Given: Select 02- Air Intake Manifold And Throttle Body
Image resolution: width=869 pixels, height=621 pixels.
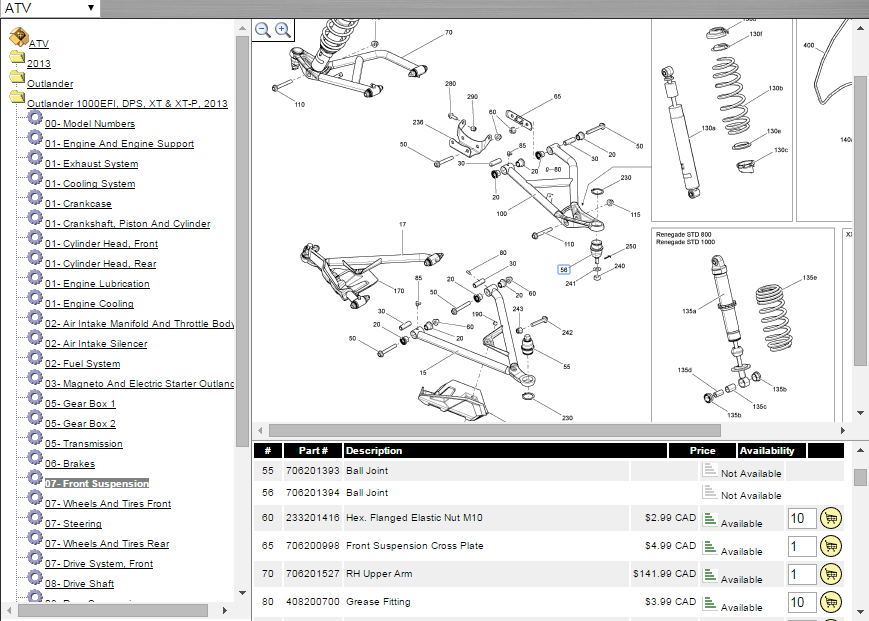Looking at the screenshot, I should (140, 324).
